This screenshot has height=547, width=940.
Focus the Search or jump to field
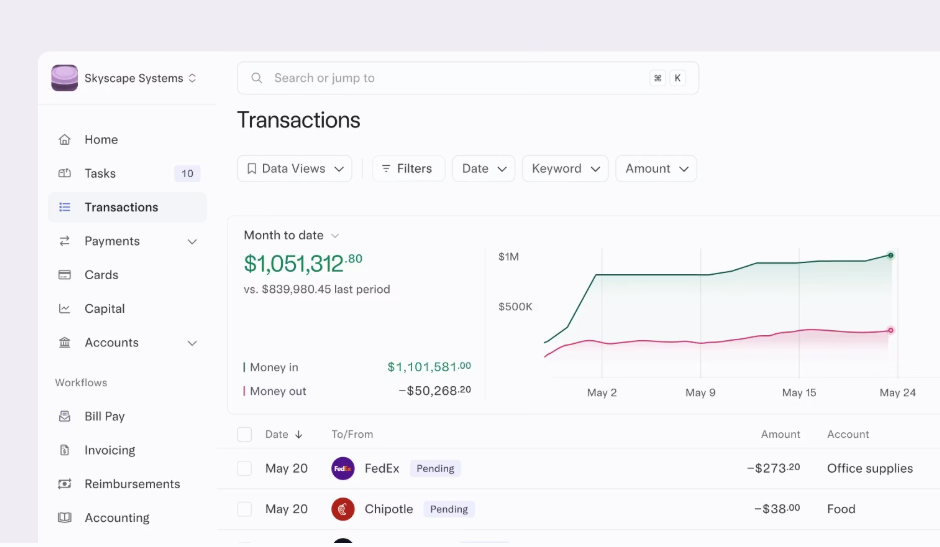(x=468, y=78)
